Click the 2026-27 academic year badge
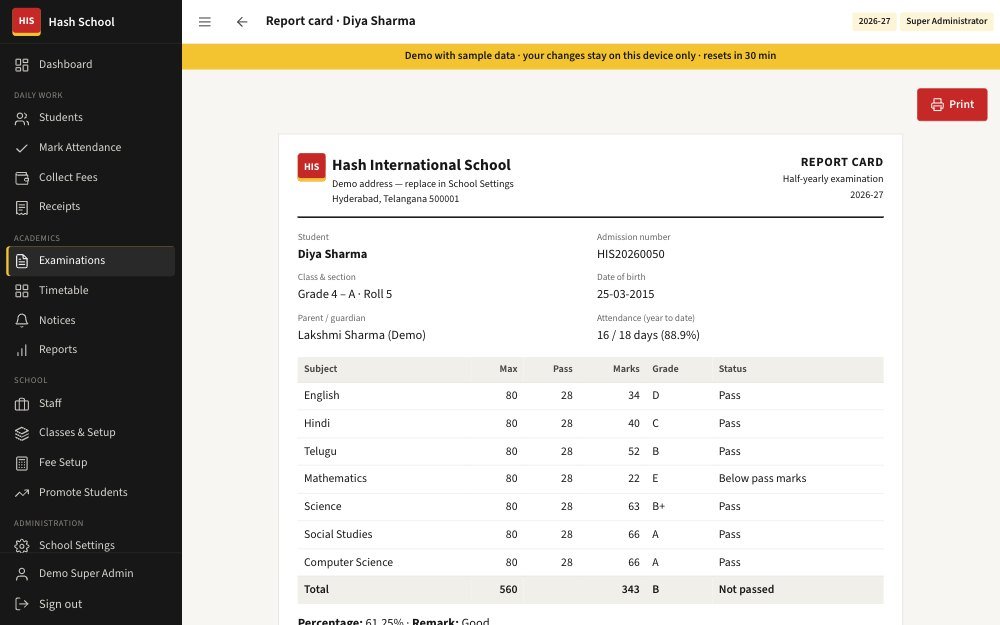Viewport: 1000px width, 625px height. pyautogui.click(x=874, y=21)
